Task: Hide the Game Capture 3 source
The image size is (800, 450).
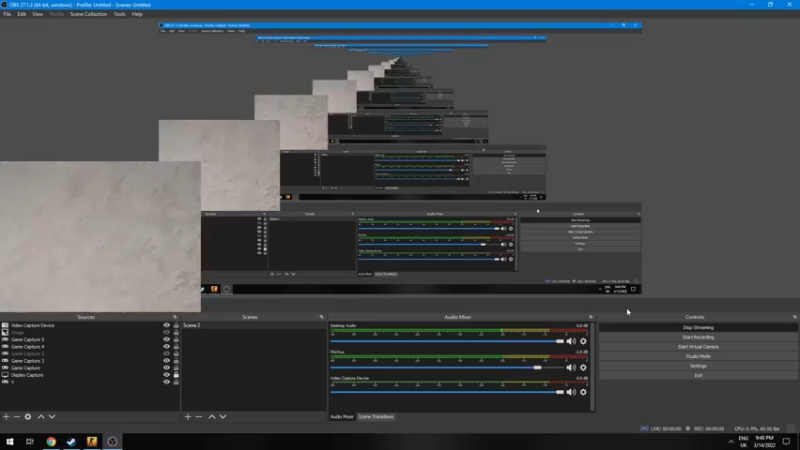Action: coord(166,361)
